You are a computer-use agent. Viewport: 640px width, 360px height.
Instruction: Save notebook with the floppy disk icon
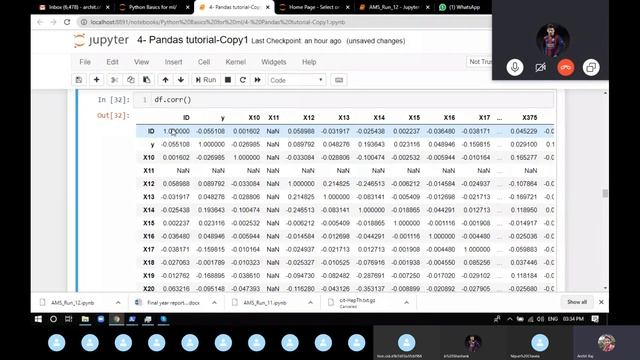point(79,80)
